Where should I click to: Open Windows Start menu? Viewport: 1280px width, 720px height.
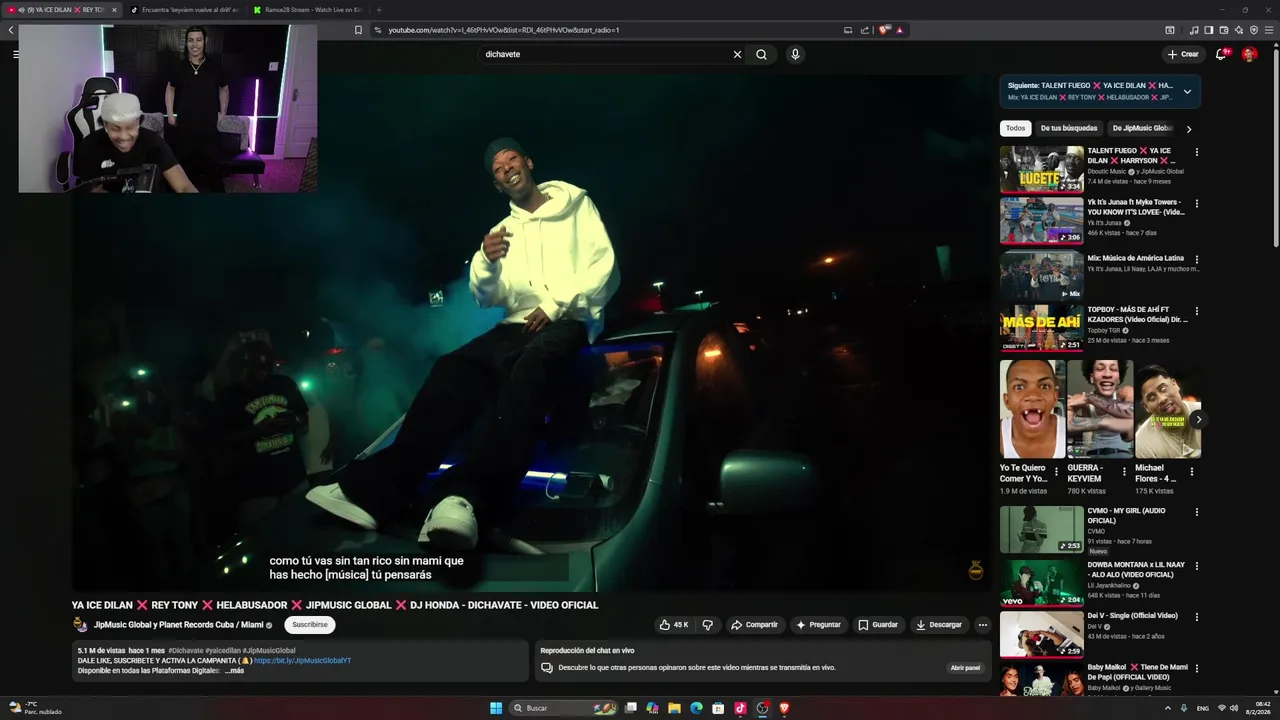click(496, 708)
